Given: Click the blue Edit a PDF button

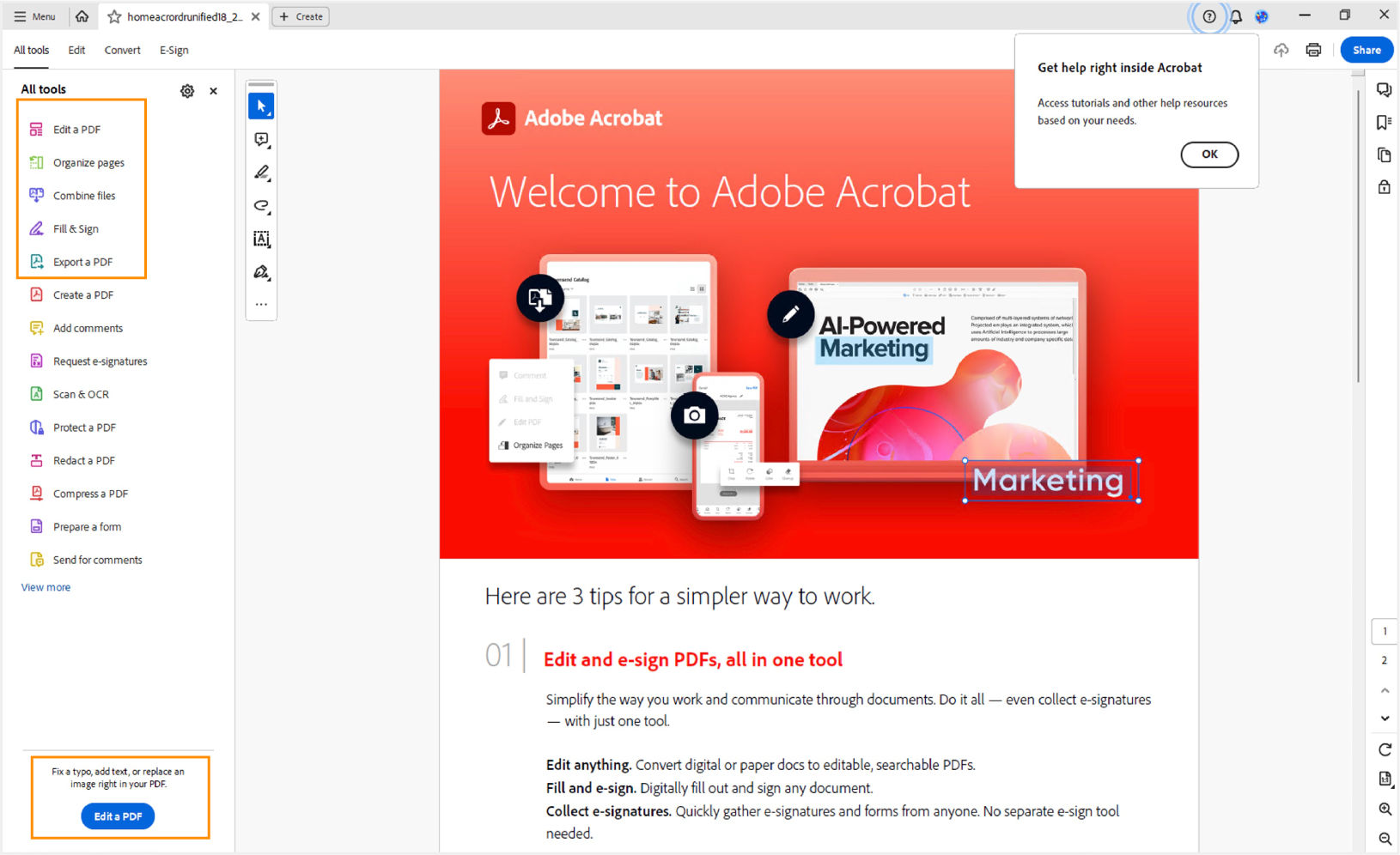Looking at the screenshot, I should pyautogui.click(x=118, y=816).
